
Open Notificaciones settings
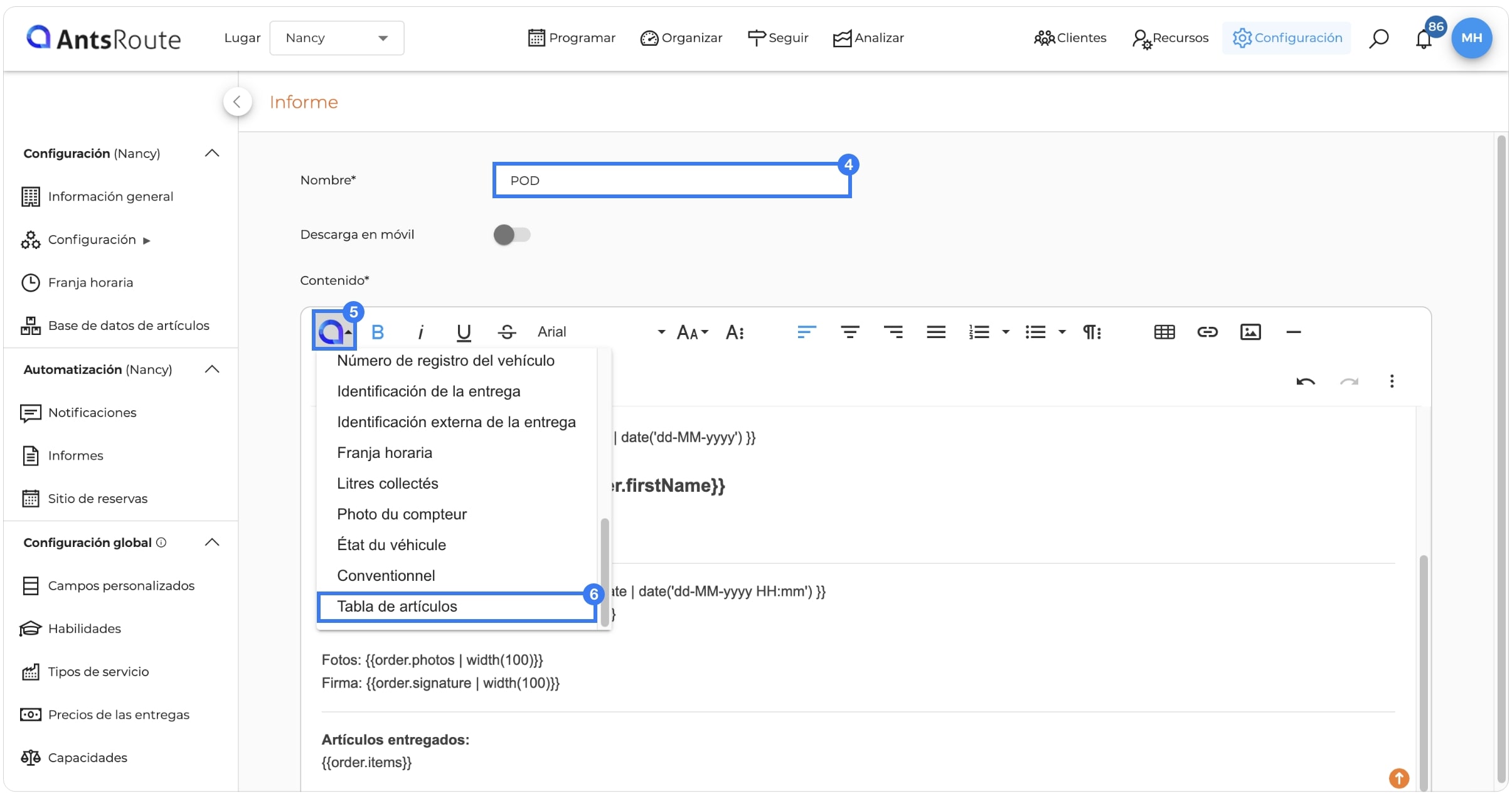click(78, 413)
